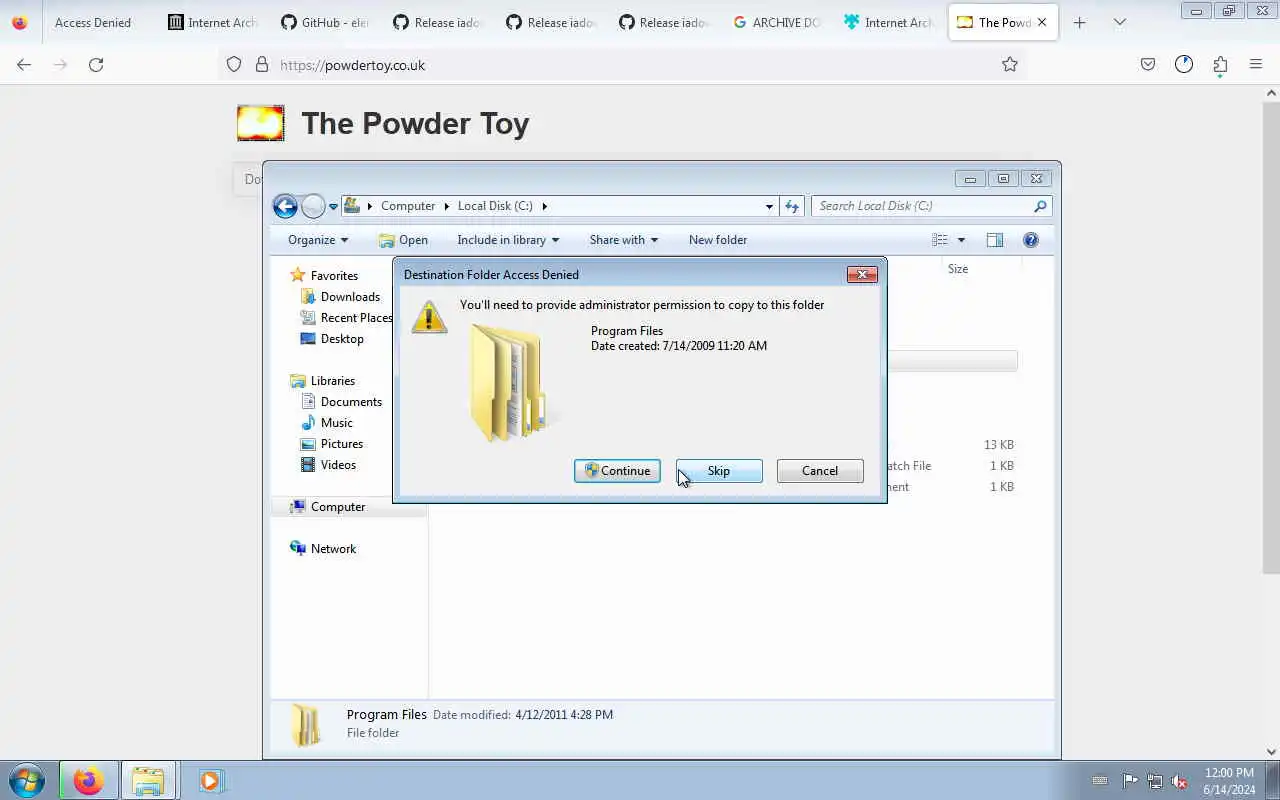This screenshot has width=1280, height=800.
Task: Open the Firefox hamburger application menu
Action: tap(1256, 64)
